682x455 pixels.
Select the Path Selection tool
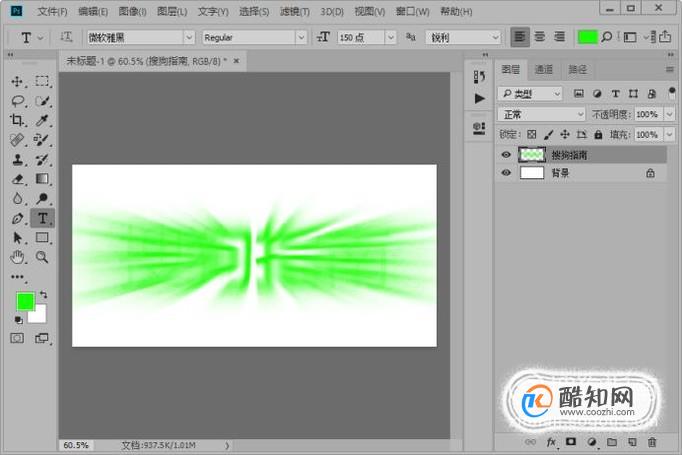tap(17, 238)
